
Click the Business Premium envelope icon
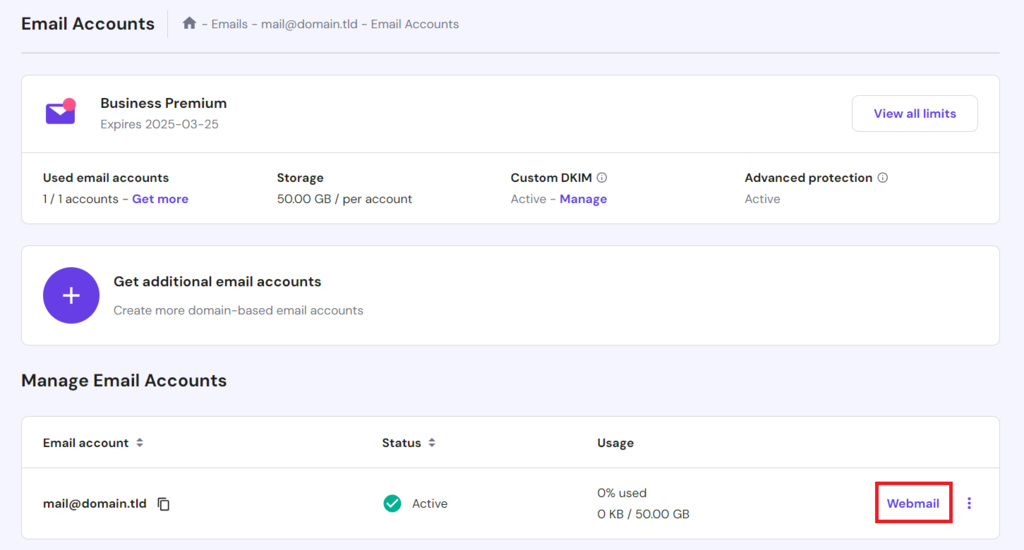(61, 112)
